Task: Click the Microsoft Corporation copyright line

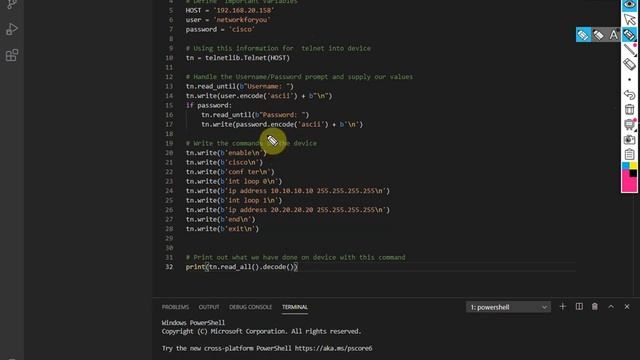Action: 261,331
